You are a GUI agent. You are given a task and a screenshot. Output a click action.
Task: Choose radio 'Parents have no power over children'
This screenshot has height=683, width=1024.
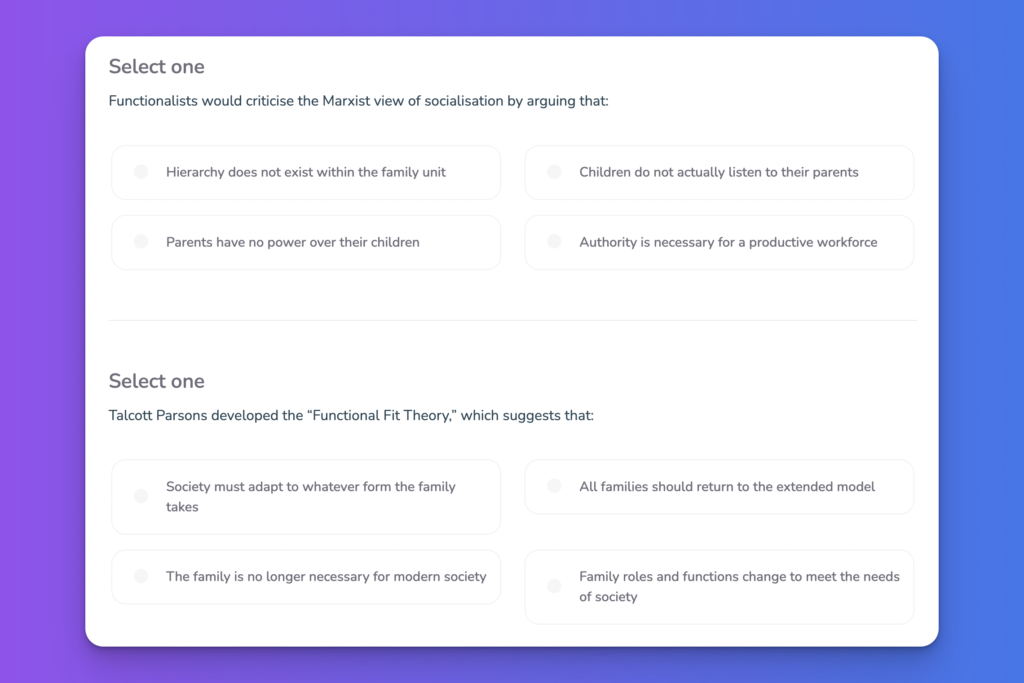pos(141,242)
